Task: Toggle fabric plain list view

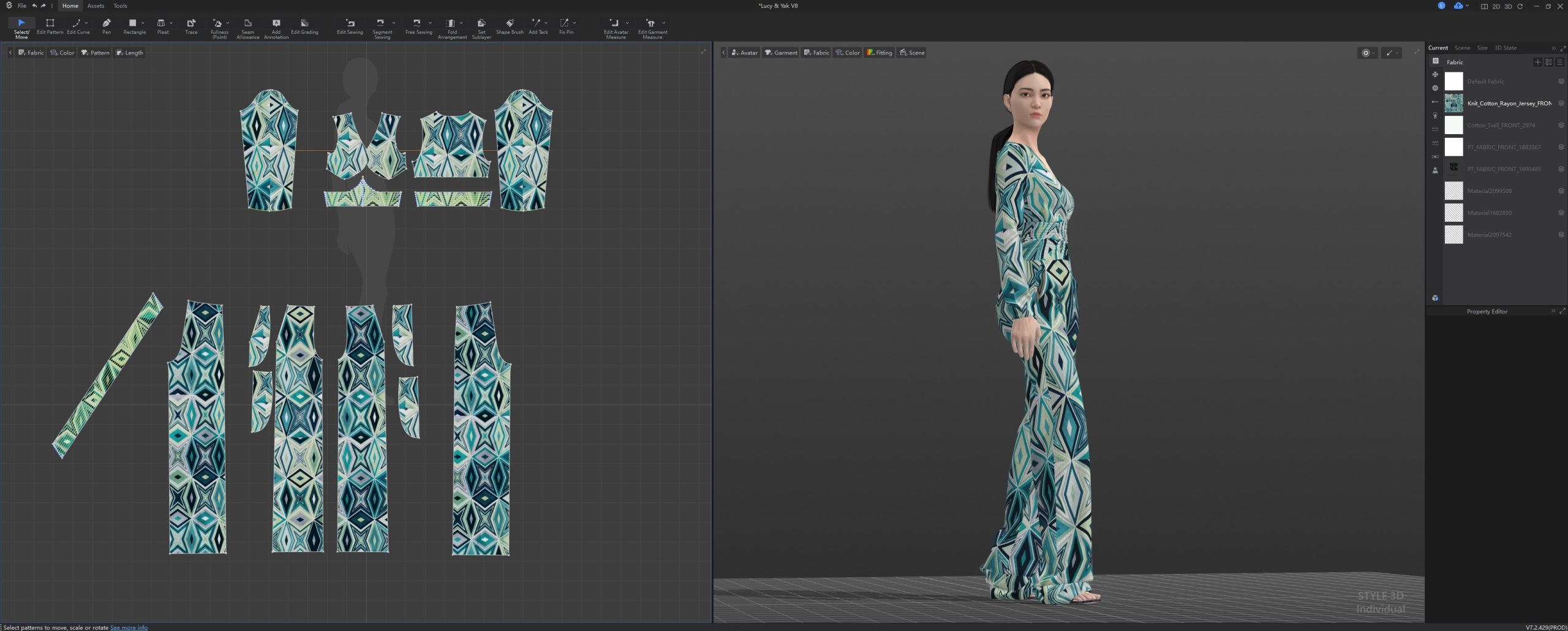Action: click(1559, 62)
